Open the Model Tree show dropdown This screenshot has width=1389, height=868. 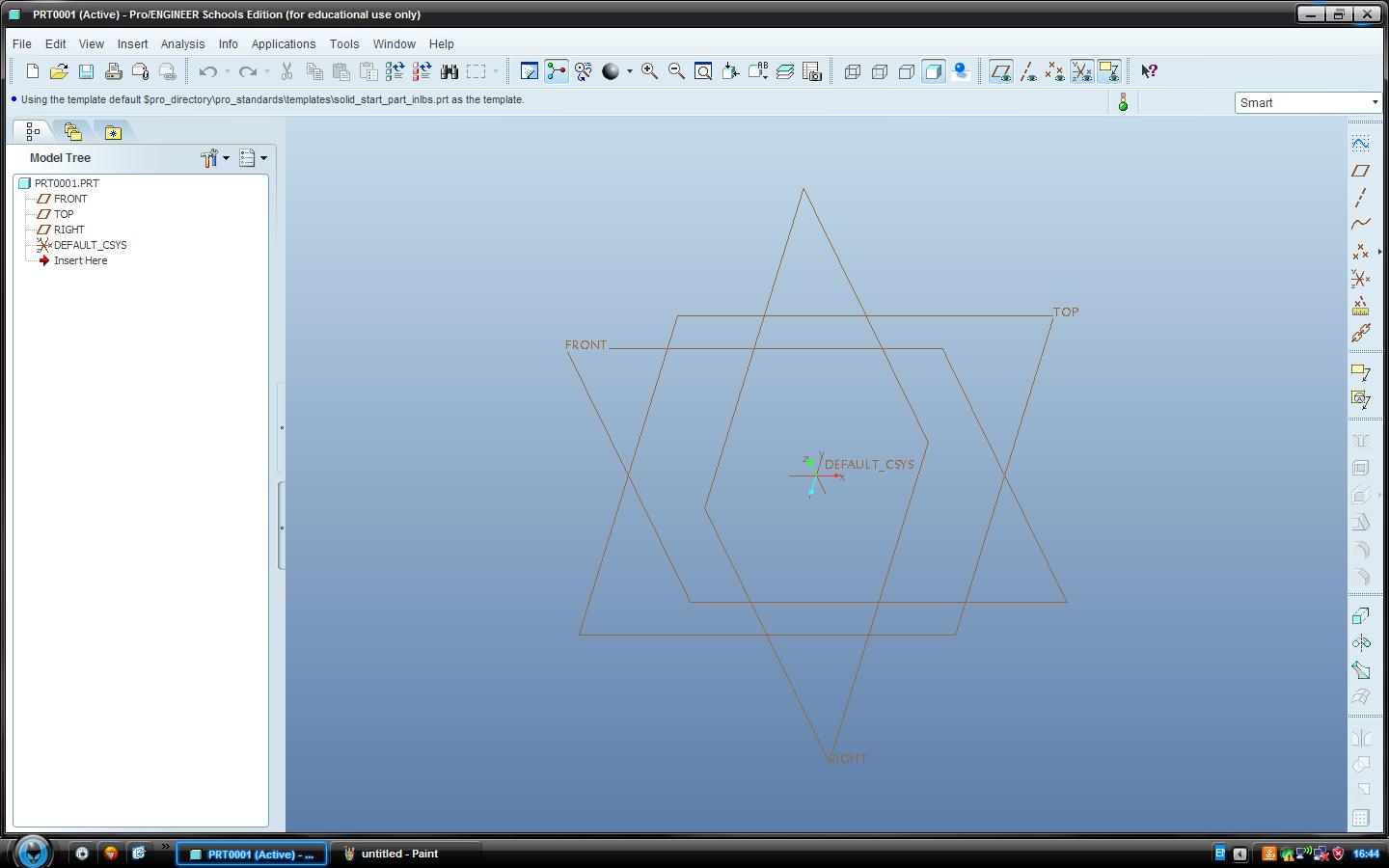[253, 158]
